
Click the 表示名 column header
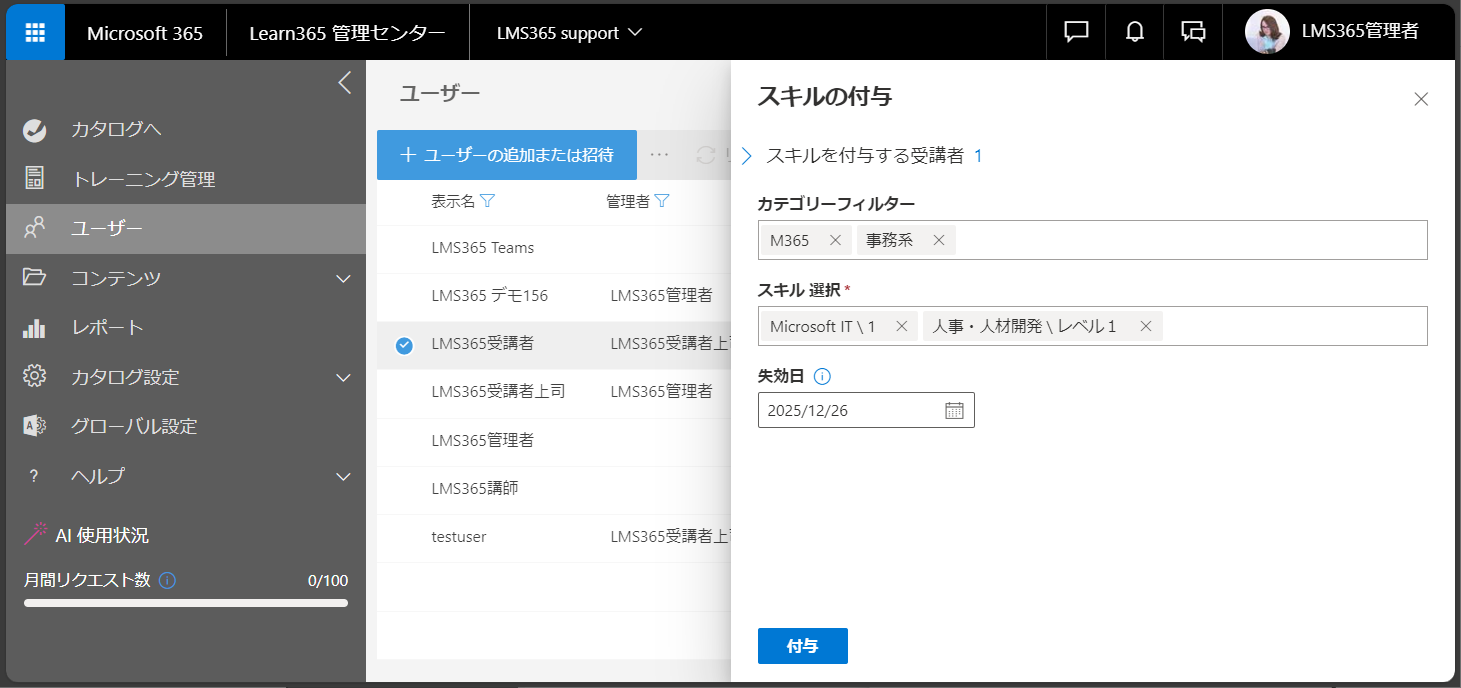[x=453, y=201]
